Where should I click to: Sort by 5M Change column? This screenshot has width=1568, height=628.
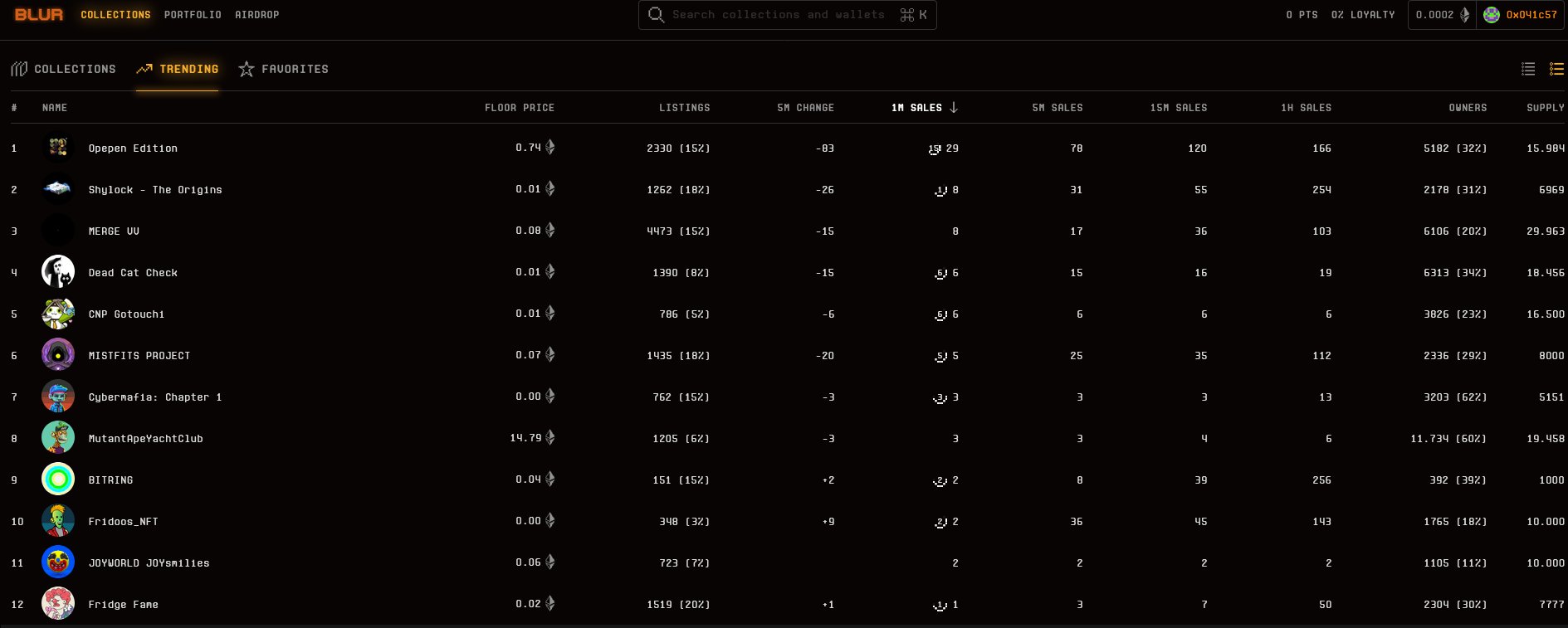[x=805, y=108]
